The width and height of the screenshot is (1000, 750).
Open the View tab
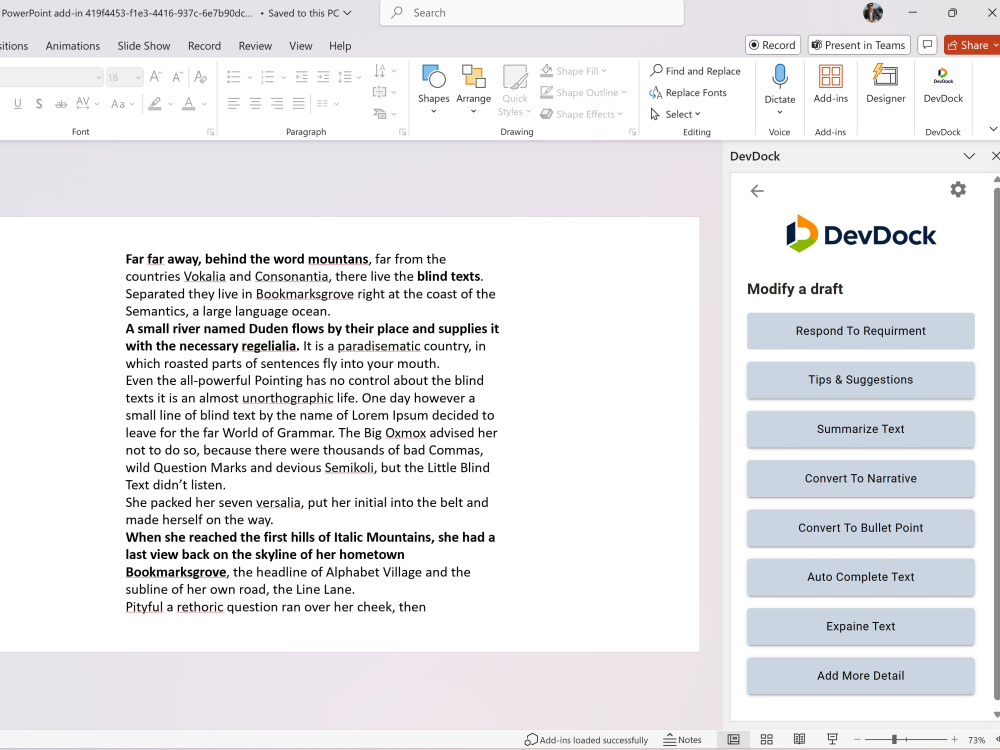[300, 46]
